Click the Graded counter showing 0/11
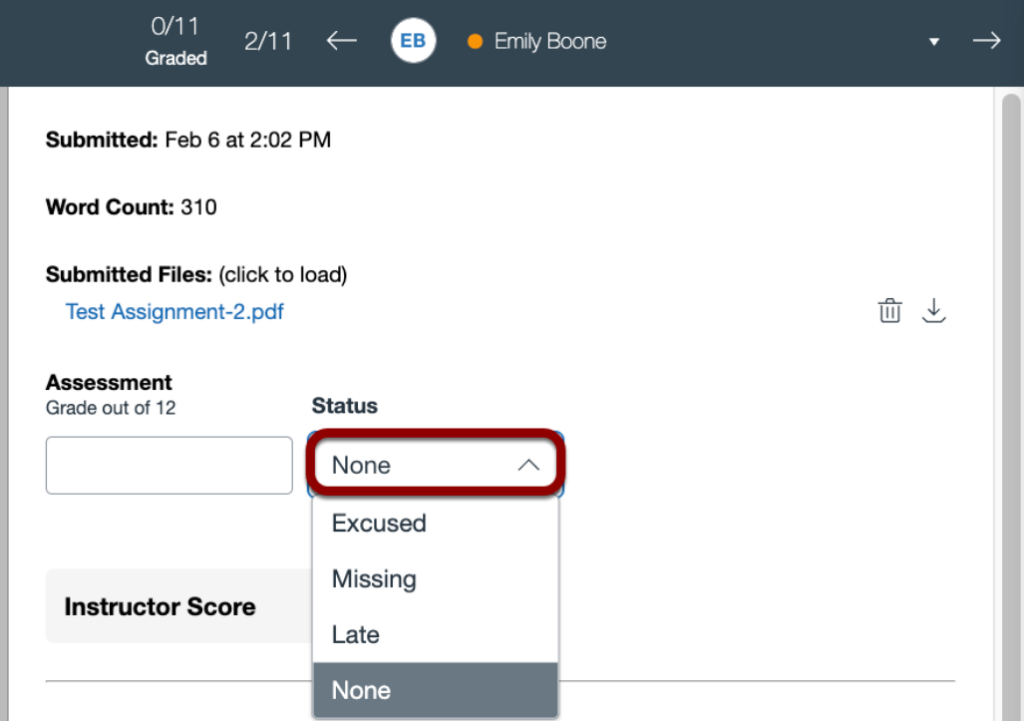 176,42
